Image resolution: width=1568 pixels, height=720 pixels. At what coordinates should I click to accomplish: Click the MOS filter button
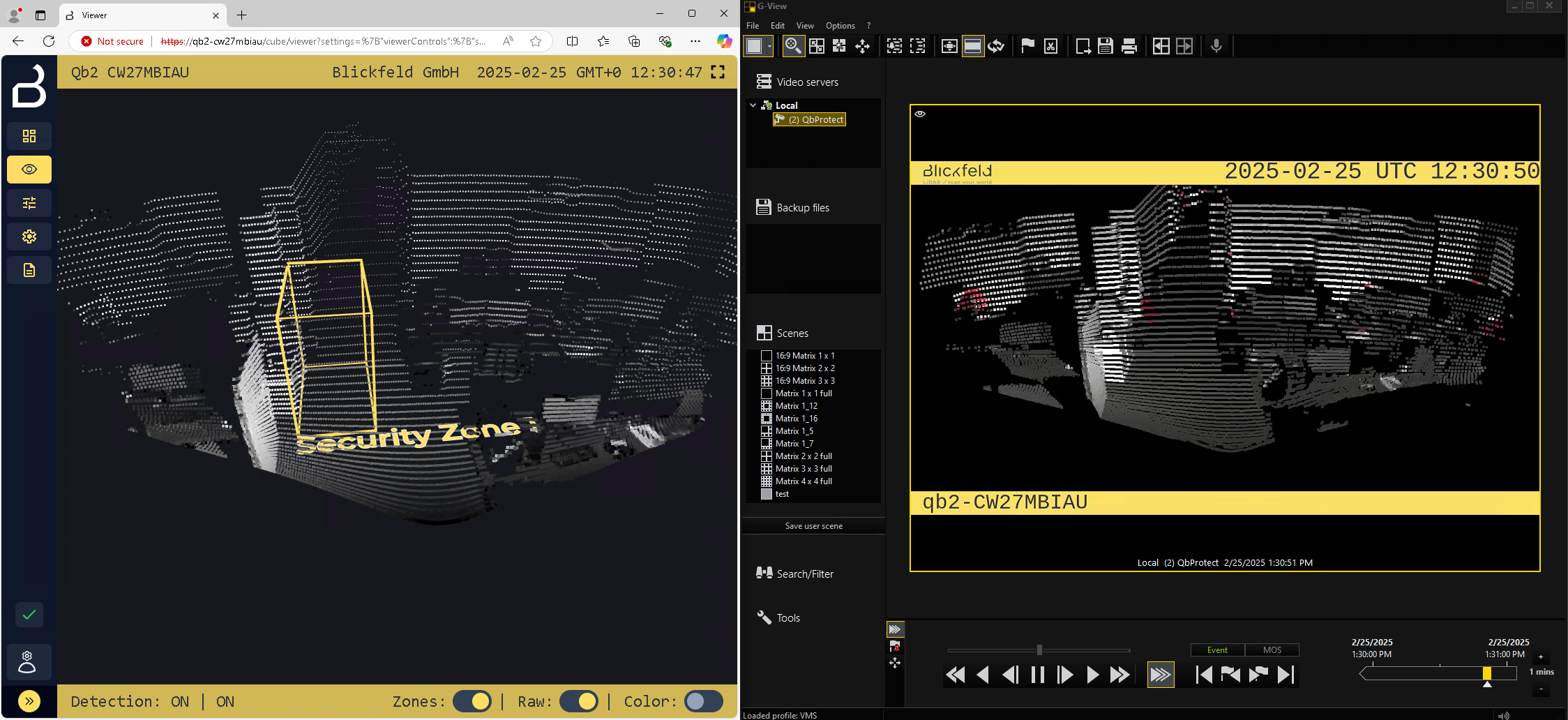(x=1272, y=650)
